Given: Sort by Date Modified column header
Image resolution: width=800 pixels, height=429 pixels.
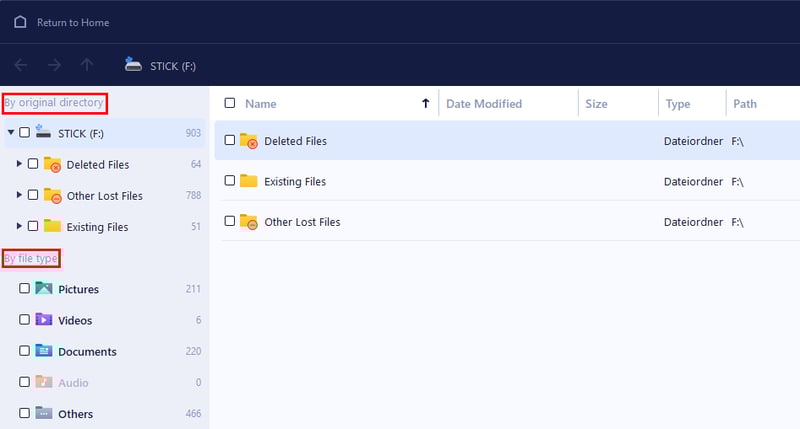Looking at the screenshot, I should coord(484,104).
